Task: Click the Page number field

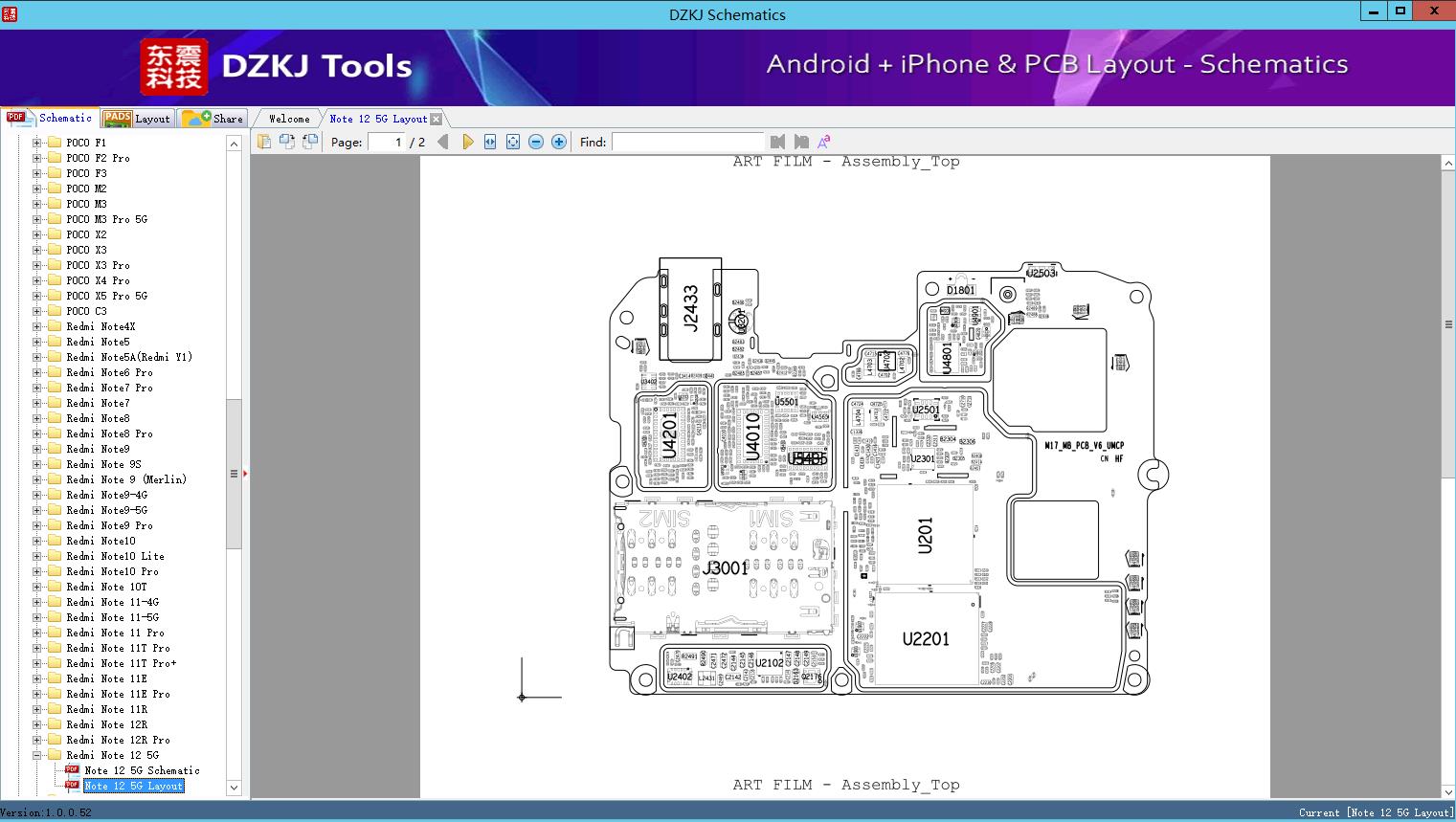Action: 387,142
